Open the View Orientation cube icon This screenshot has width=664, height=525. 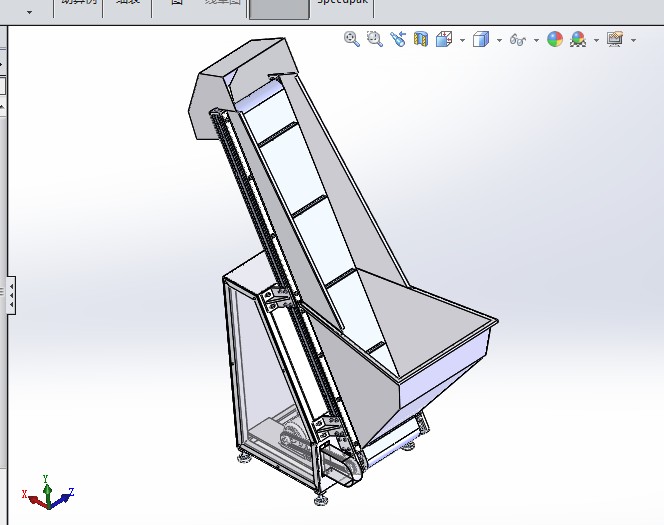point(443,39)
